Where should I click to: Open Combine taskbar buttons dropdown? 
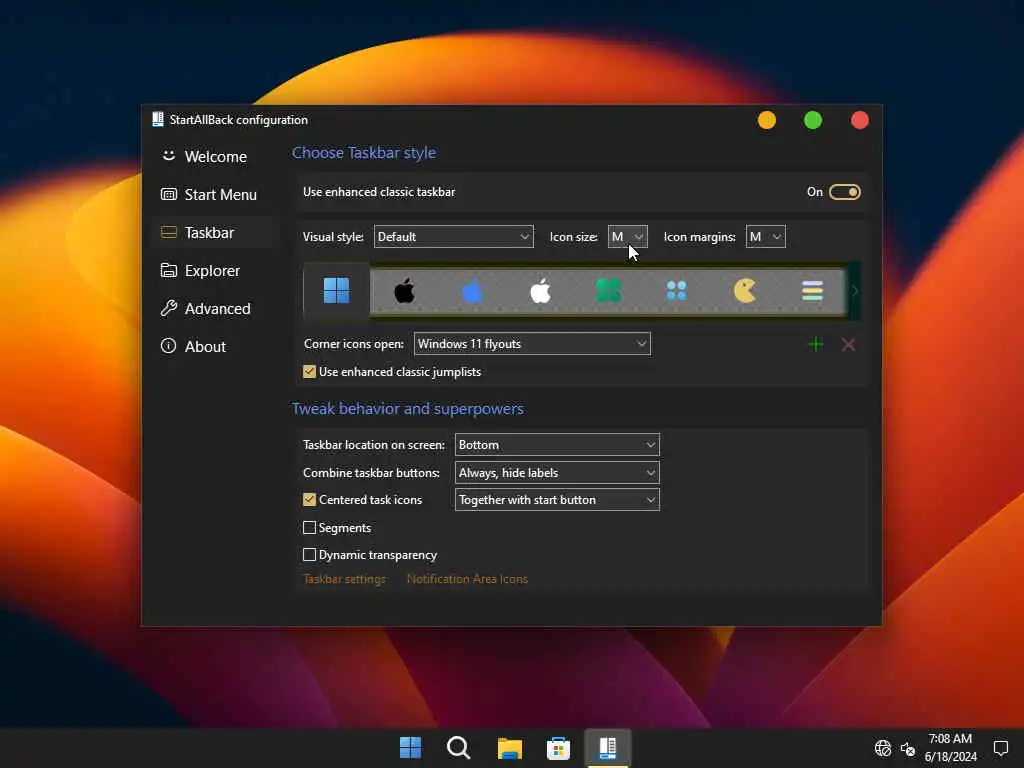[557, 473]
